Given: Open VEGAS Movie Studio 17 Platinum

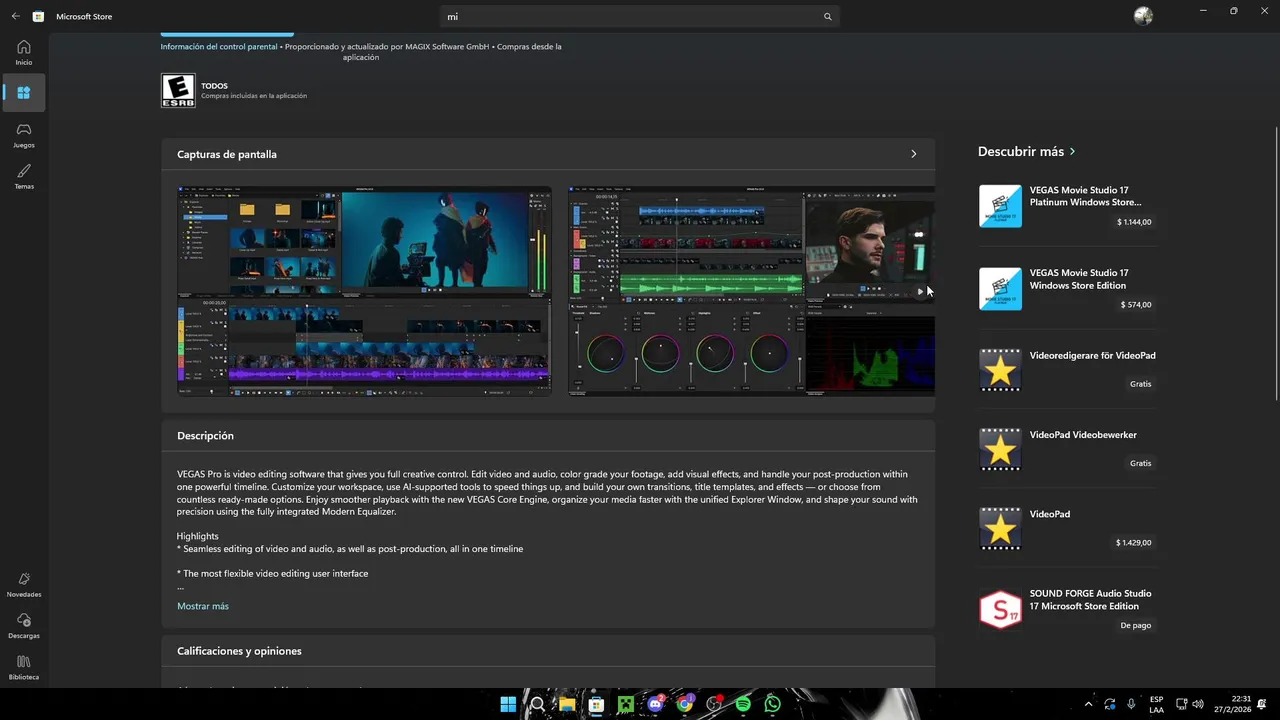Looking at the screenshot, I should point(1066,206).
